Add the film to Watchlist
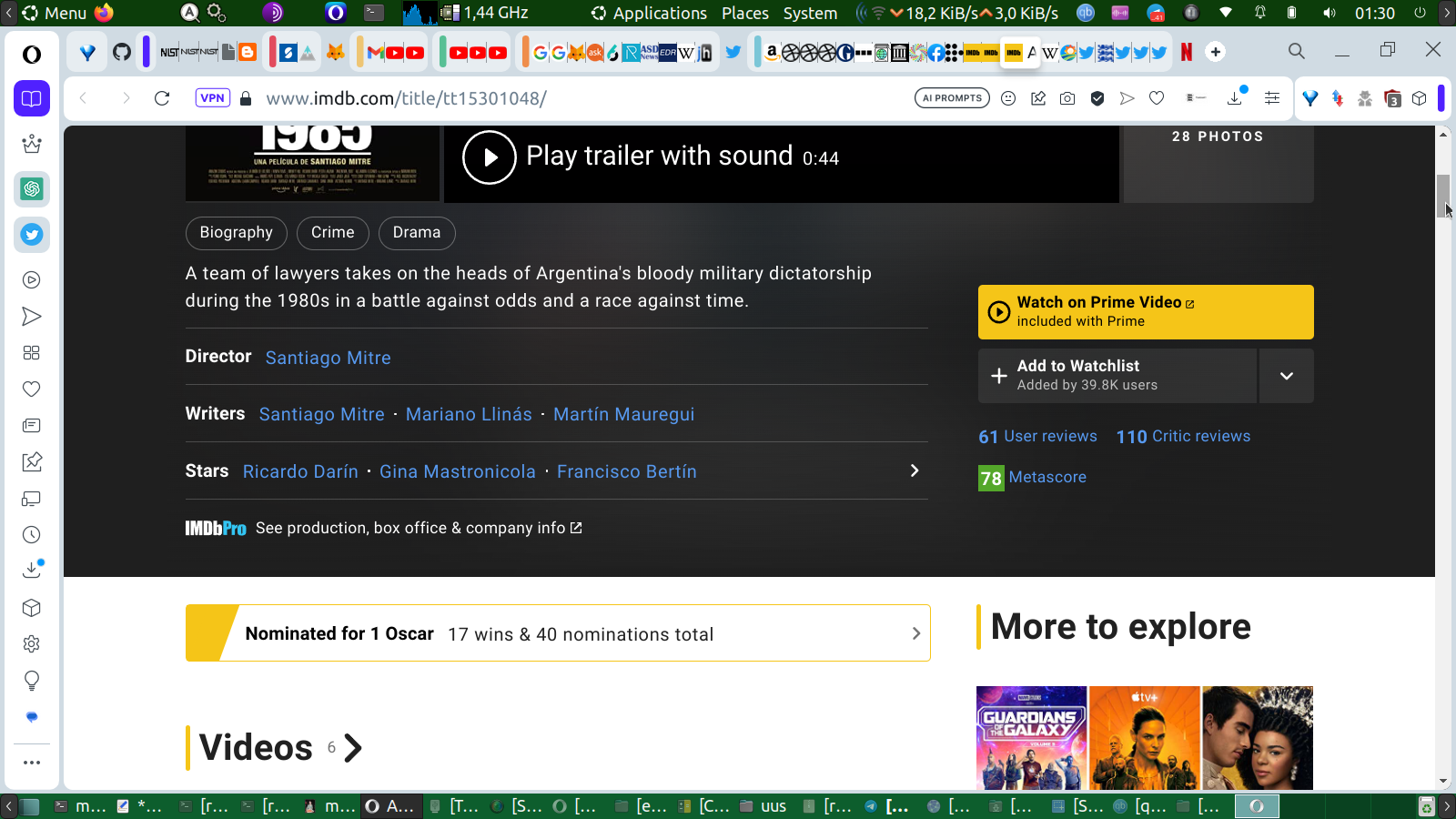Viewport: 1456px width, 819px height. [1117, 376]
